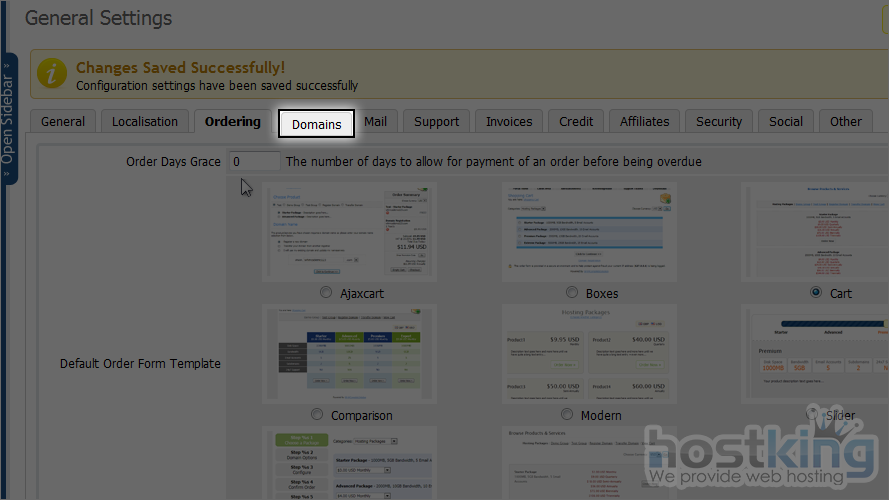Click the info icon in success banner
Viewport: 889px width, 500px height.
[52, 76]
